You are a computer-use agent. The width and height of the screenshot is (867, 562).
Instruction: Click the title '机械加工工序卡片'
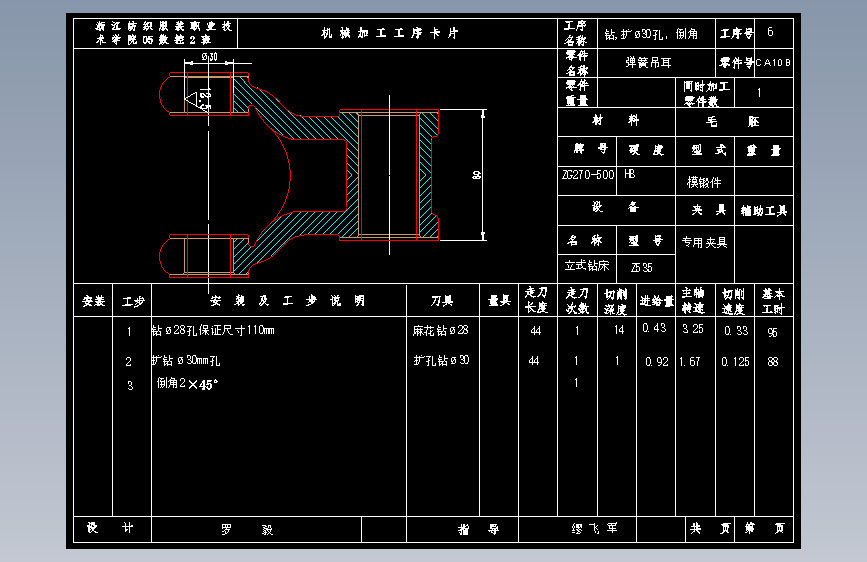(x=390, y=33)
